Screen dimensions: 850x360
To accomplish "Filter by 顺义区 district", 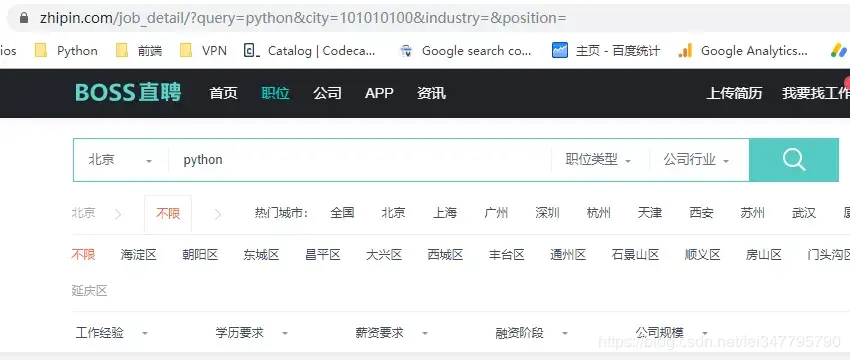I will click(703, 254).
